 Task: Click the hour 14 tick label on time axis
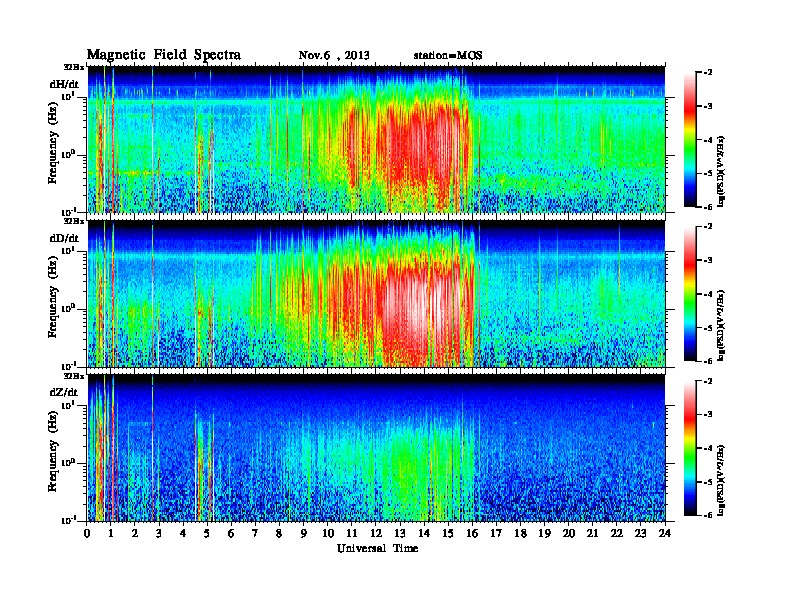click(424, 533)
